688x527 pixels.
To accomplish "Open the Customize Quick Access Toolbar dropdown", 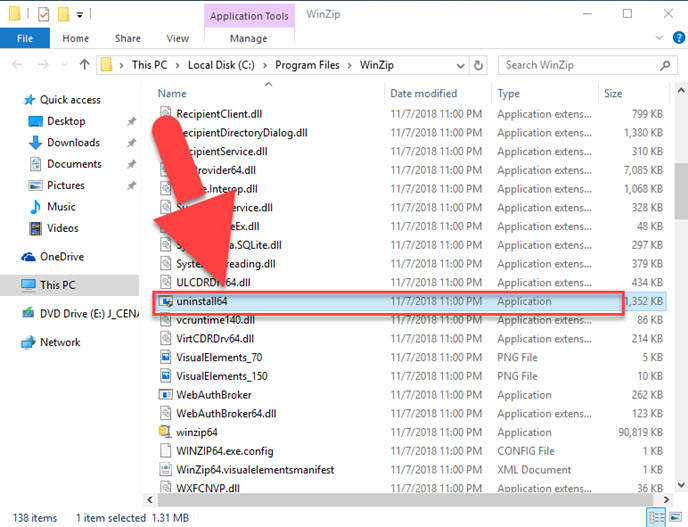I will (80, 15).
